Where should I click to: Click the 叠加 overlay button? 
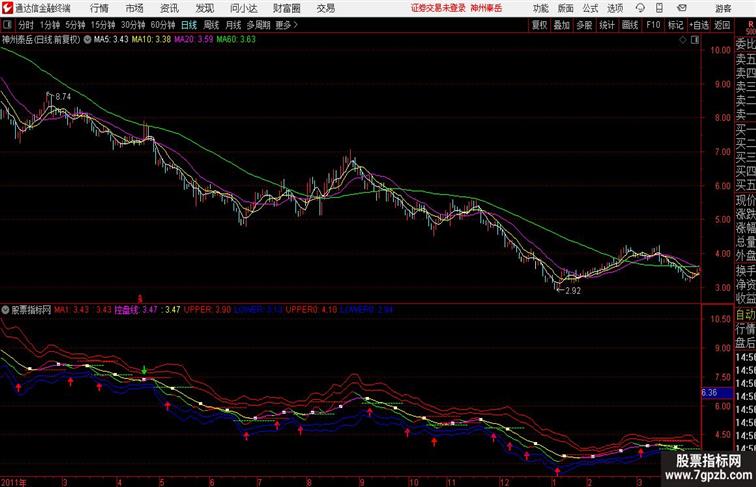click(561, 25)
